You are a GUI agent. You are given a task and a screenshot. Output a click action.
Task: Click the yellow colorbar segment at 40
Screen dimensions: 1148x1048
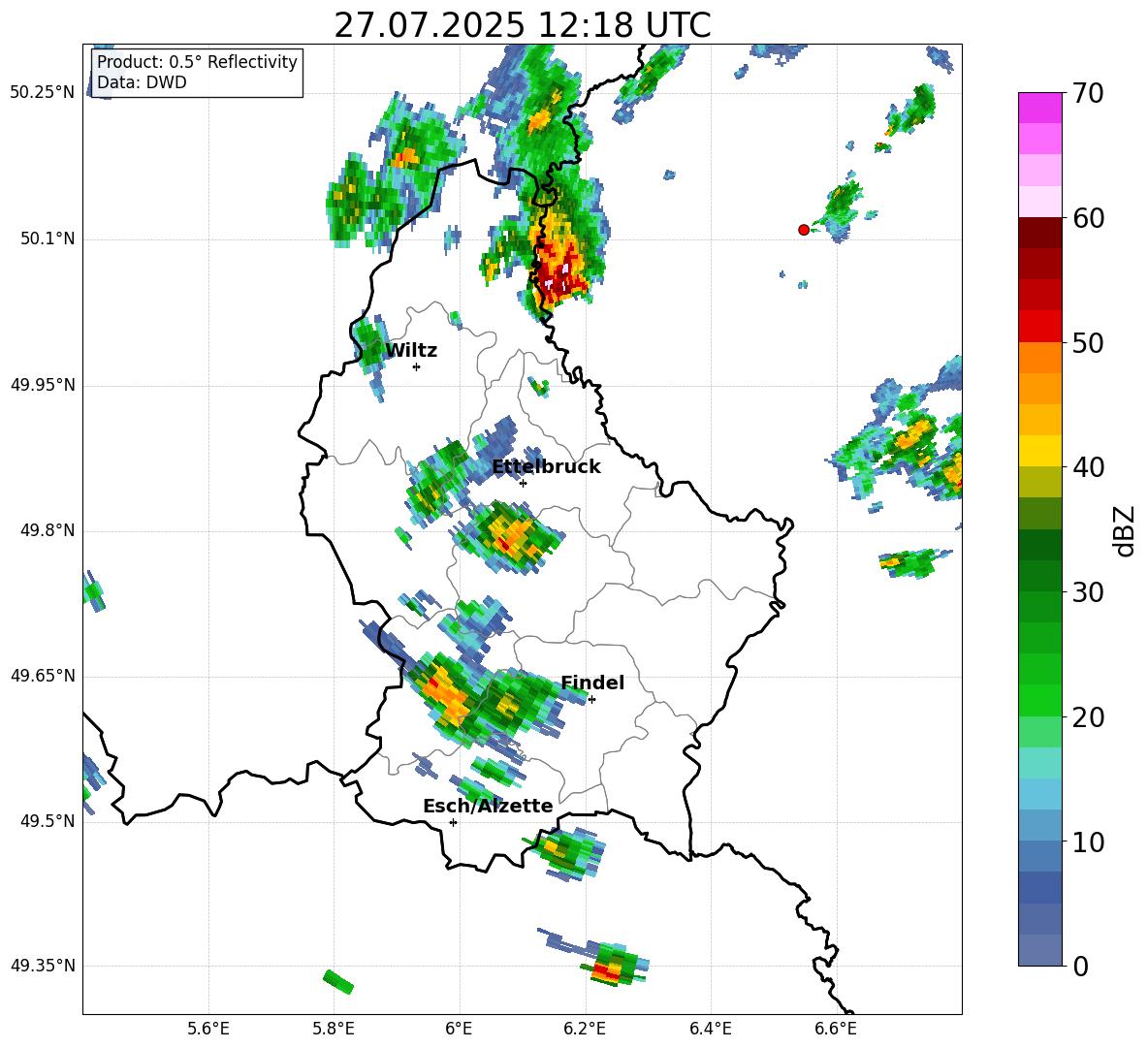pos(1039,451)
